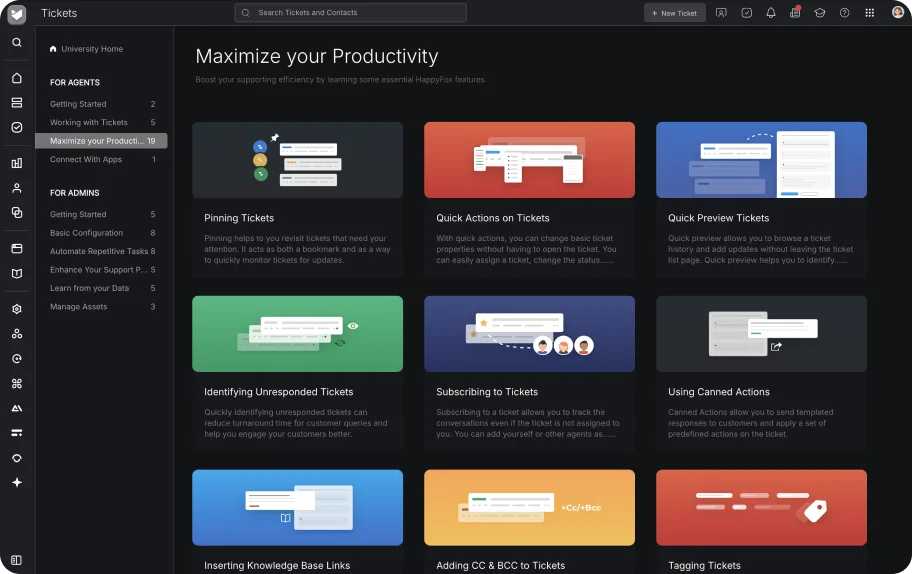Click the overlapping squares icon in left rail
This screenshot has width=912, height=574.
point(17,213)
